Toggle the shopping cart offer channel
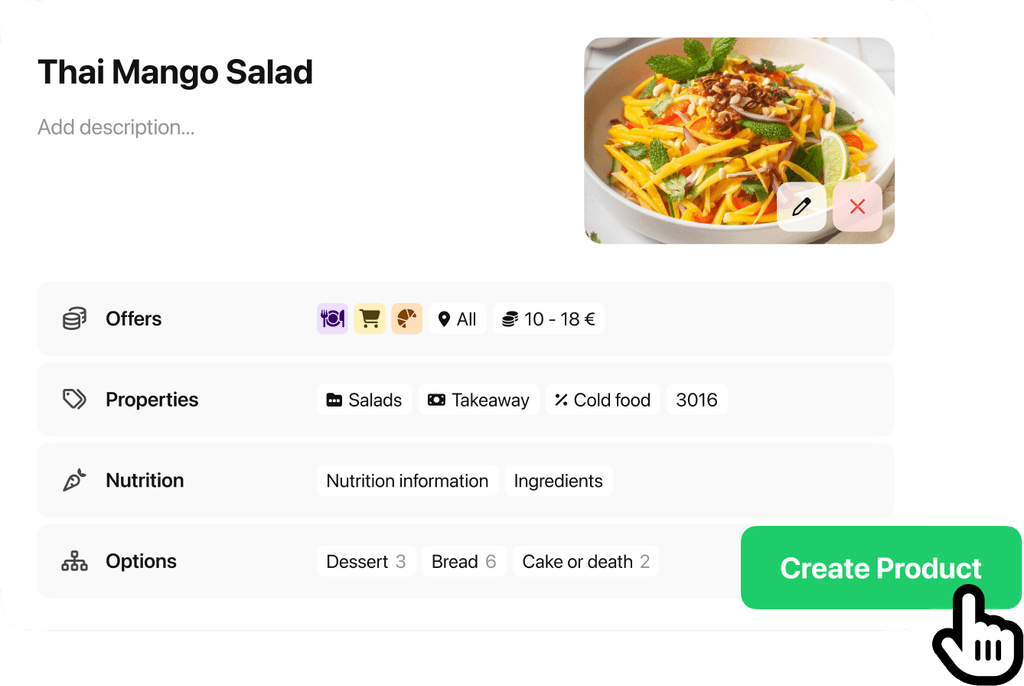Image resolution: width=1024 pixels, height=686 pixels. 369,318
